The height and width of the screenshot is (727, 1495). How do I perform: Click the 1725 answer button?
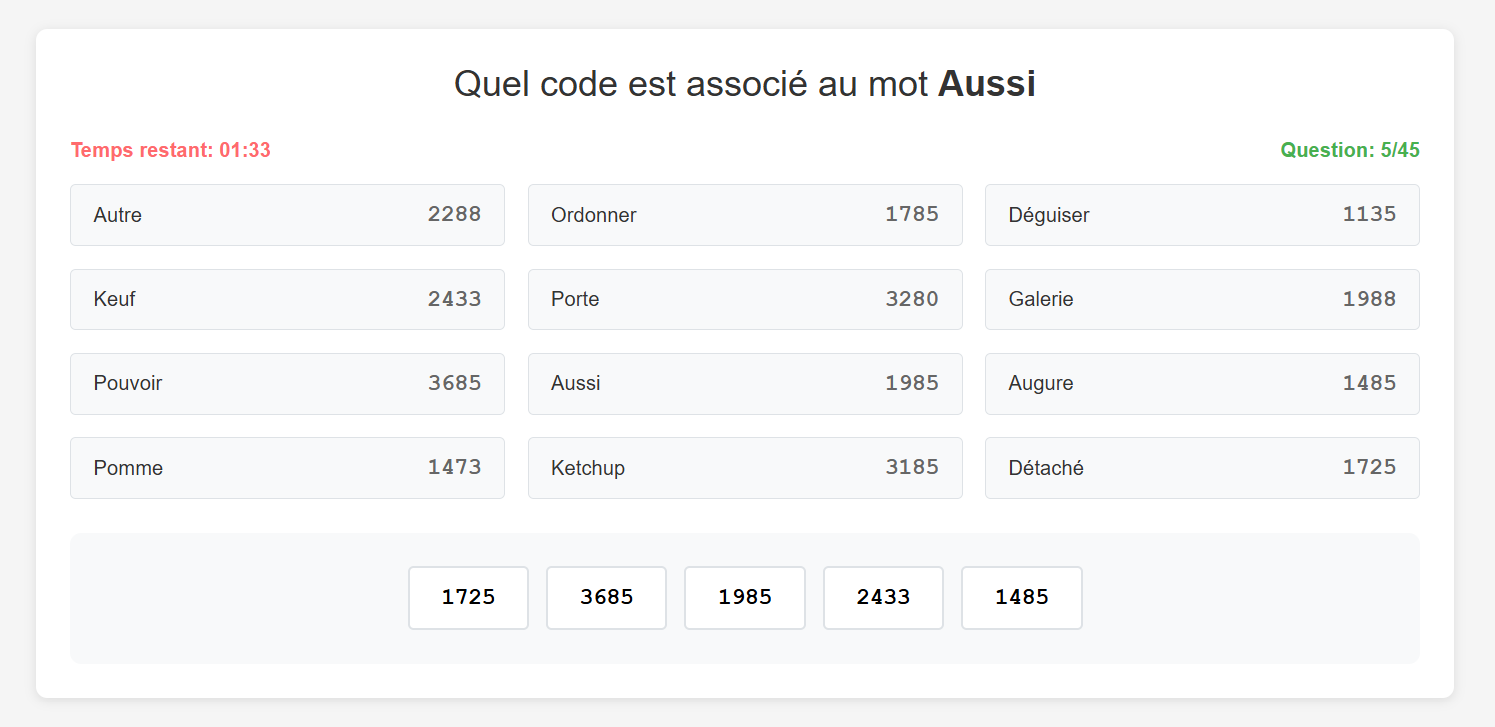click(468, 598)
